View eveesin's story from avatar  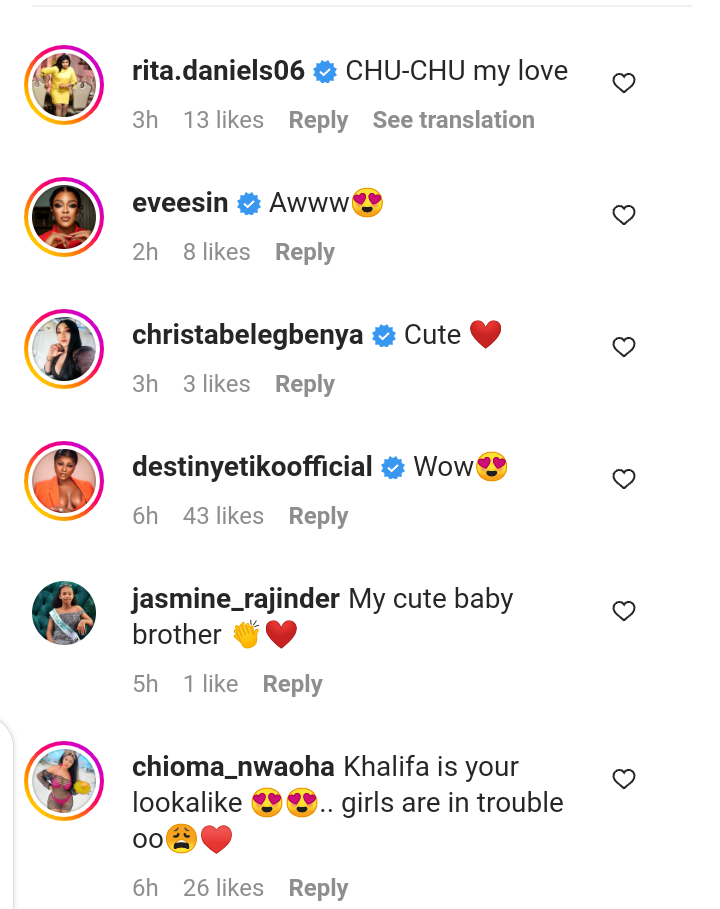click(64, 217)
